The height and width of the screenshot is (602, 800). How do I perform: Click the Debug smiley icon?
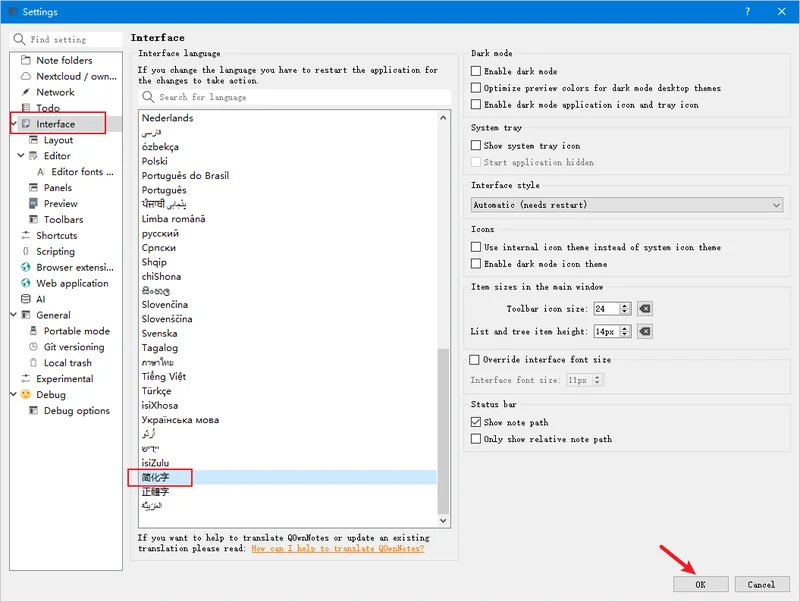tap(26, 394)
